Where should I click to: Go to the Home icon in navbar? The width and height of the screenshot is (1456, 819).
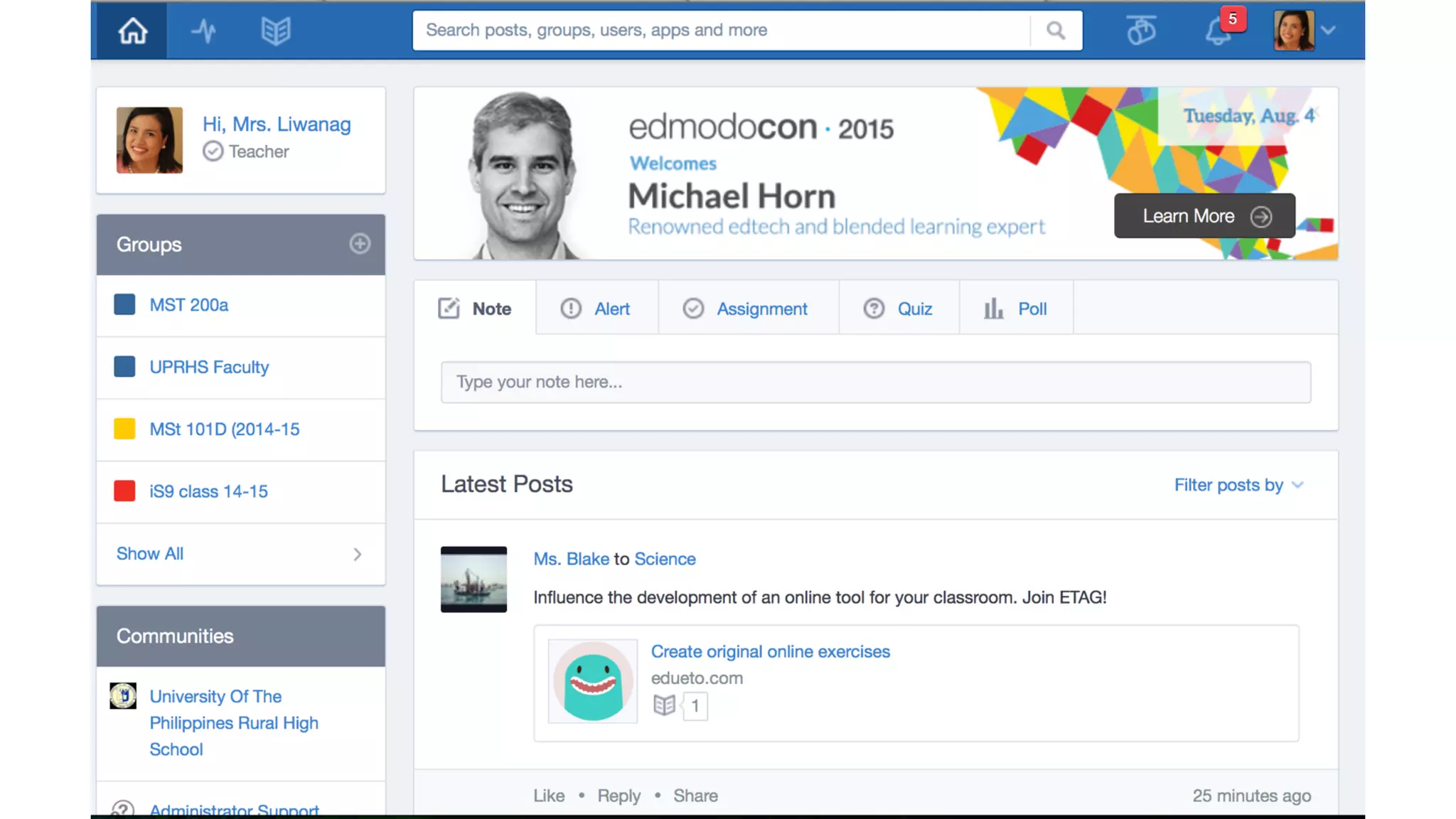click(132, 31)
